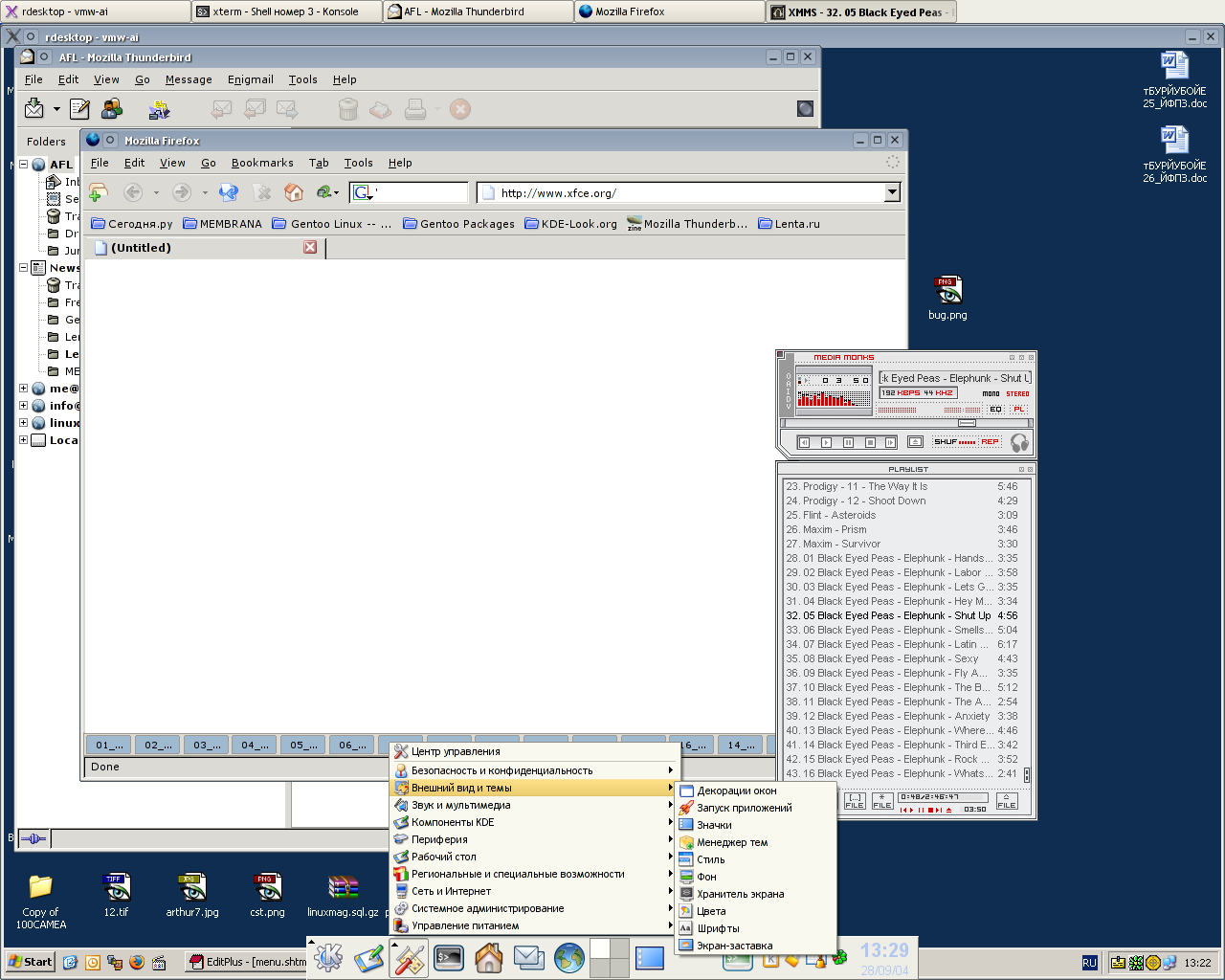Click the Firefox Back arrow button
The height and width of the screenshot is (980, 1225).
[x=133, y=192]
